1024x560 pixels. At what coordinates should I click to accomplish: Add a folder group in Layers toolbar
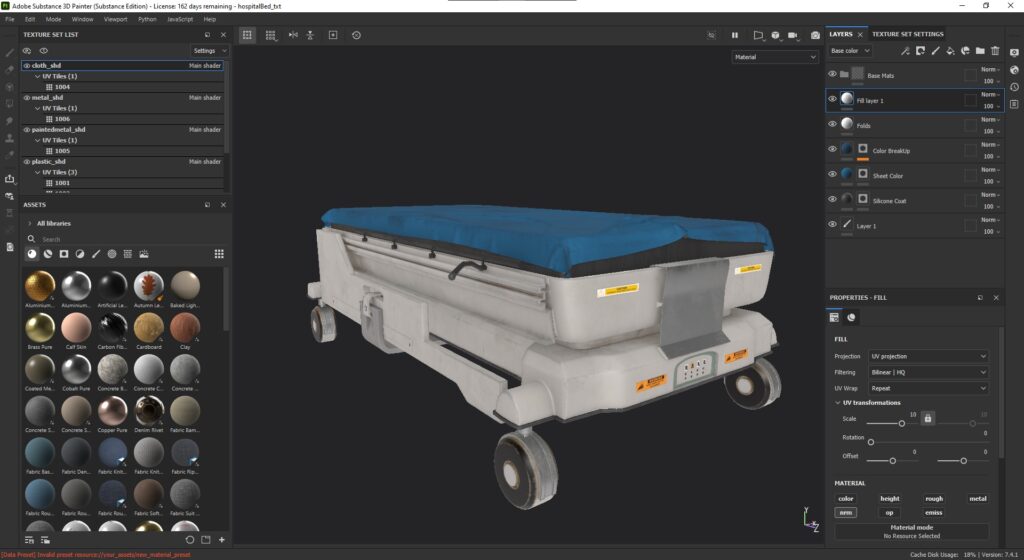(980, 51)
